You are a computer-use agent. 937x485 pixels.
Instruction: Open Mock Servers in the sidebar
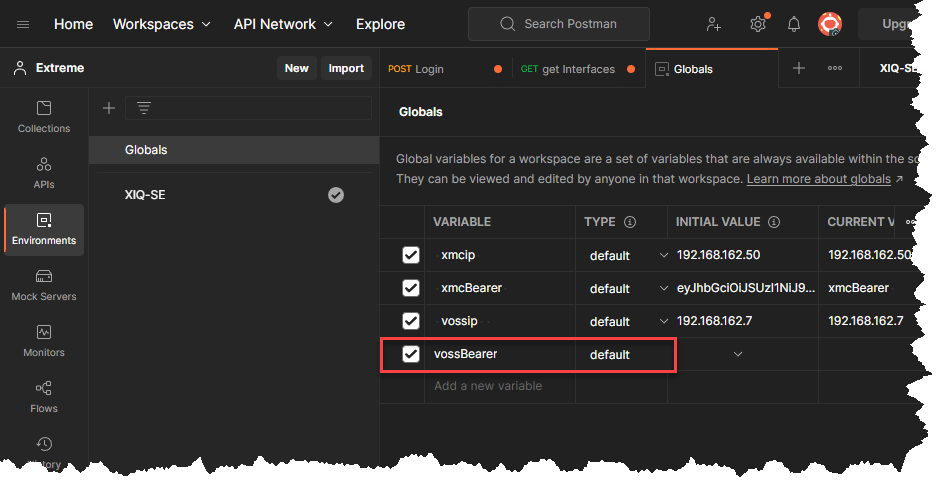coord(44,286)
